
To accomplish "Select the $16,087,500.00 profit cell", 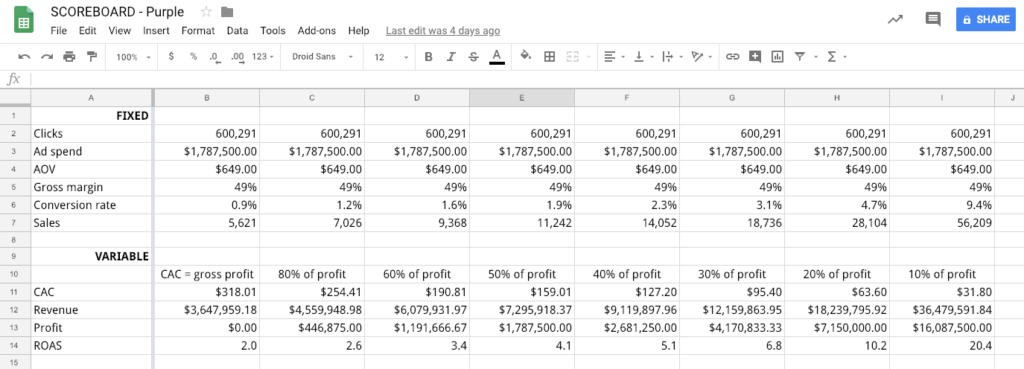I will point(942,328).
